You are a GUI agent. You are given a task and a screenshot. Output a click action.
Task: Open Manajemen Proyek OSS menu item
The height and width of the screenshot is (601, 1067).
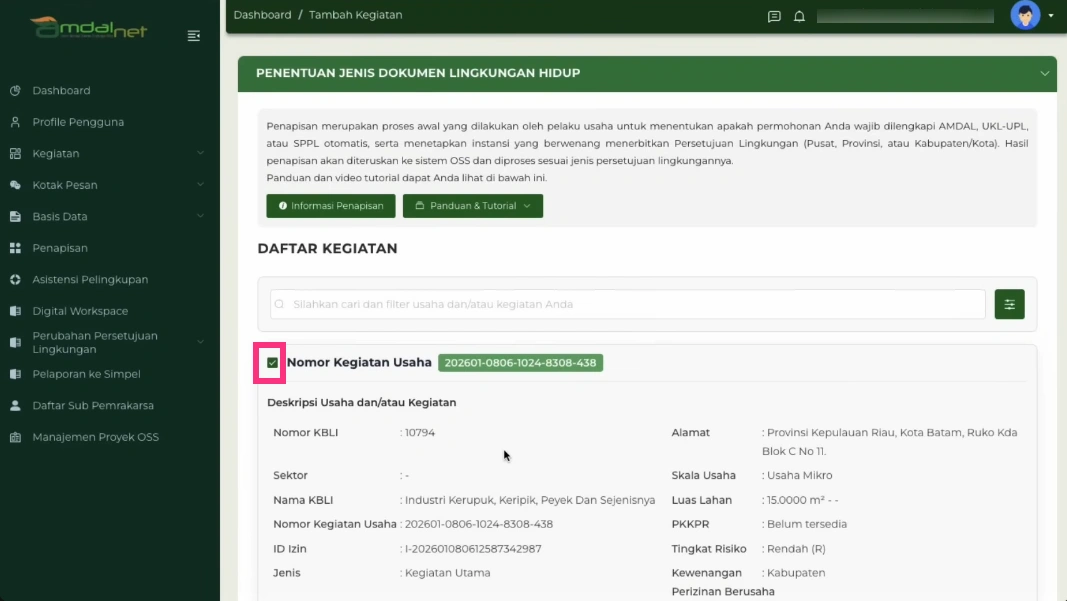[x=95, y=437]
